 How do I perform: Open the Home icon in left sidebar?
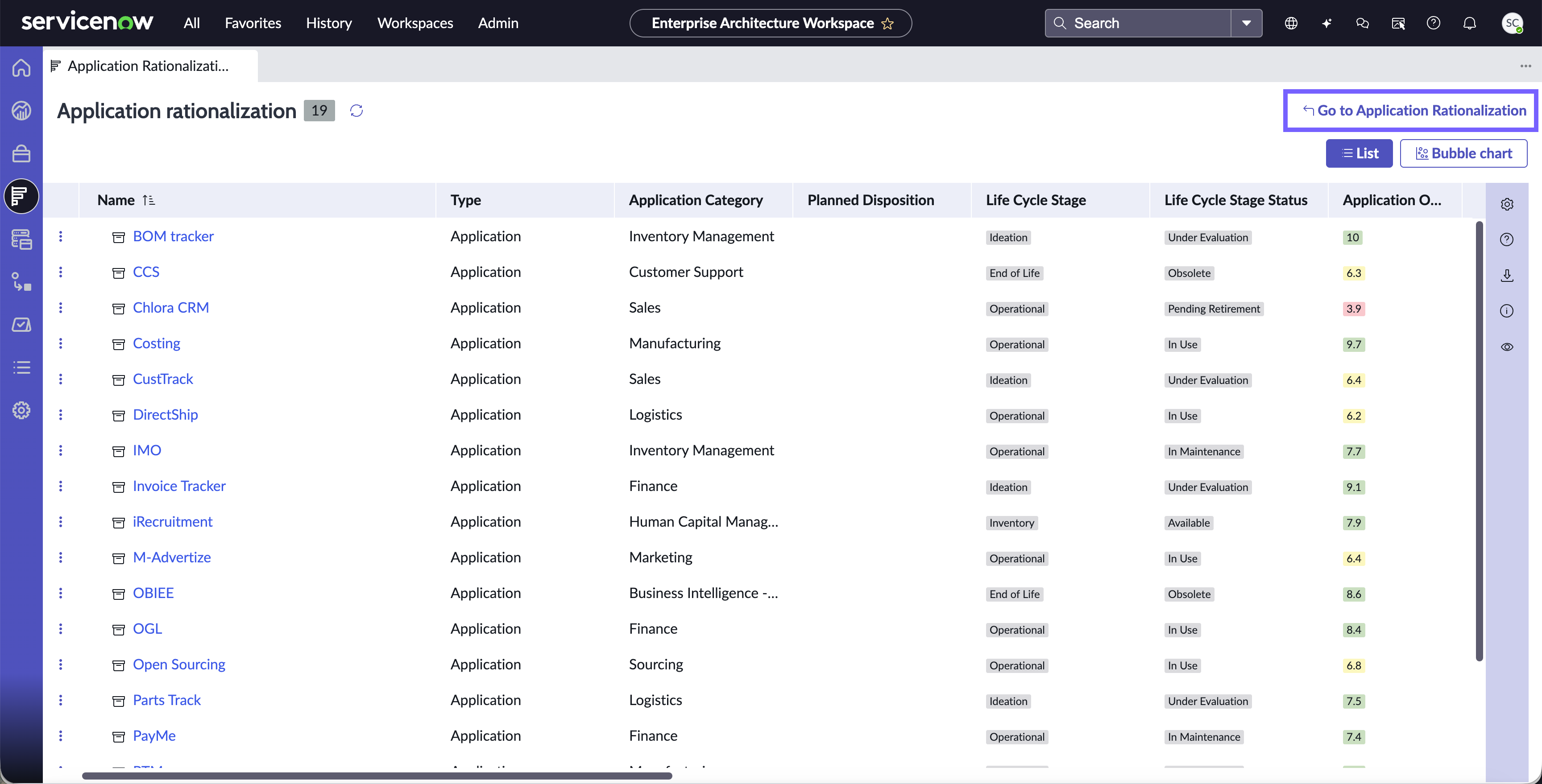(21, 68)
